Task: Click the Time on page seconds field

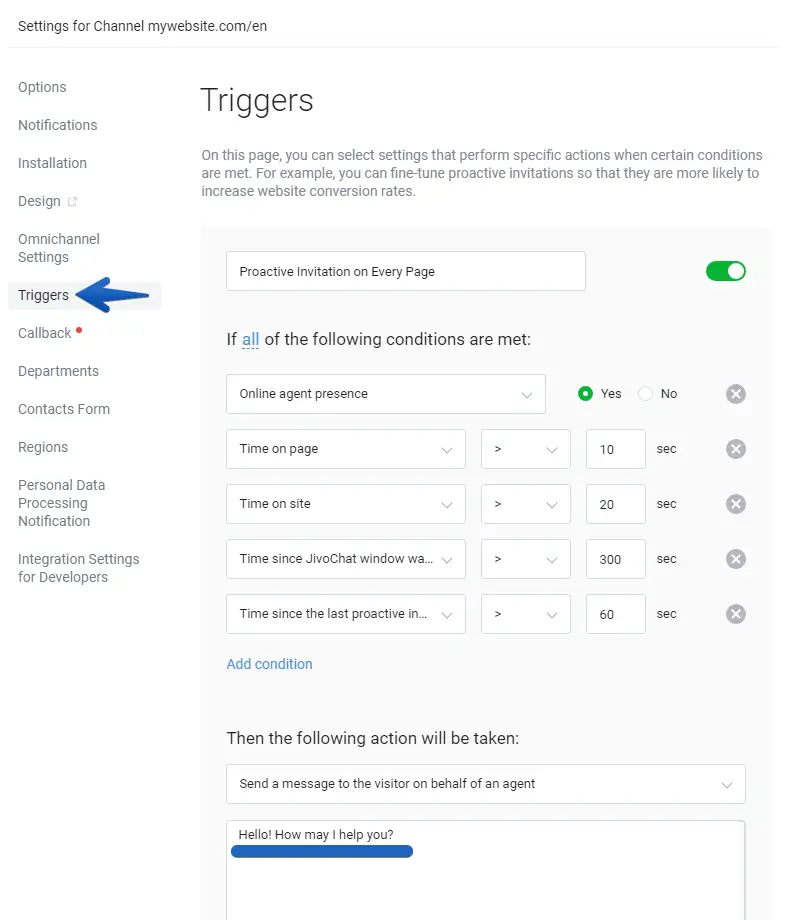Action: tap(615, 449)
